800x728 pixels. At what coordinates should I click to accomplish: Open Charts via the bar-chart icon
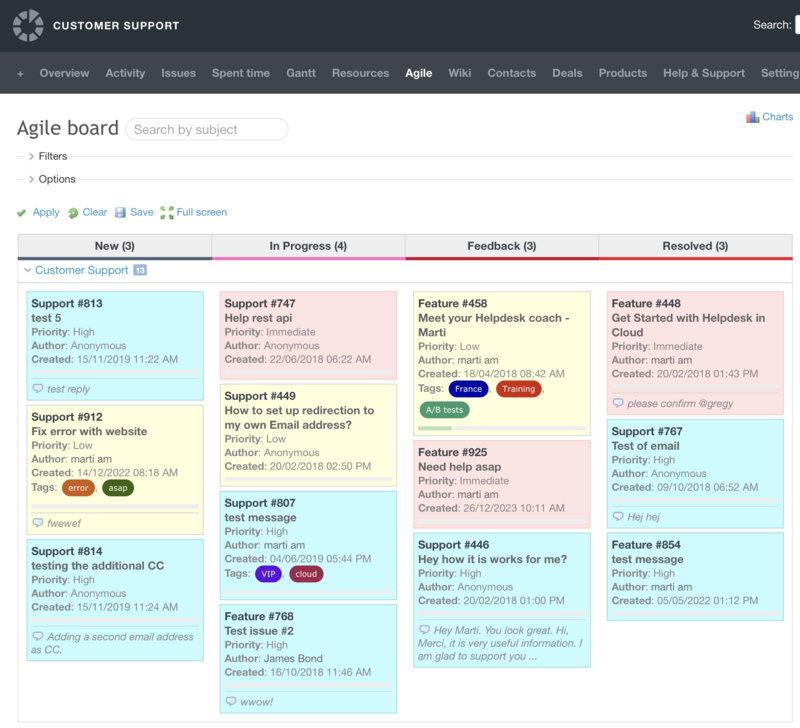point(752,116)
